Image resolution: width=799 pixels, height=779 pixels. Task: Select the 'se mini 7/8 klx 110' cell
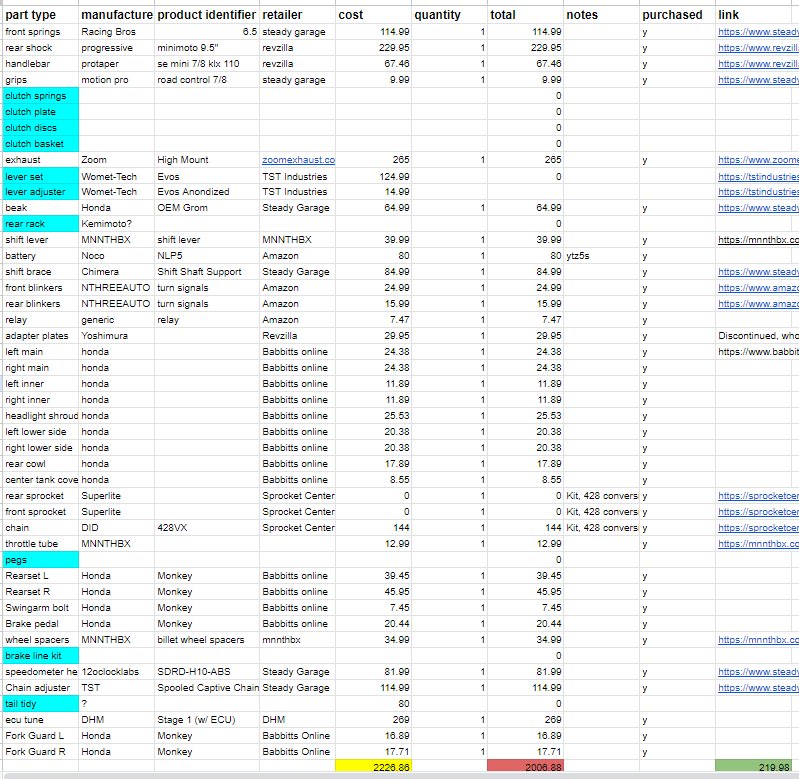click(207, 64)
